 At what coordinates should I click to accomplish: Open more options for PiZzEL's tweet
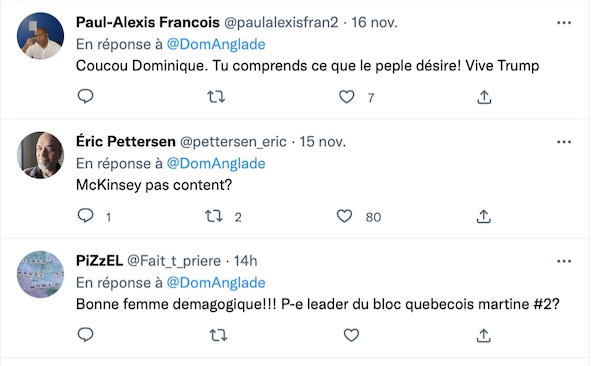564,261
